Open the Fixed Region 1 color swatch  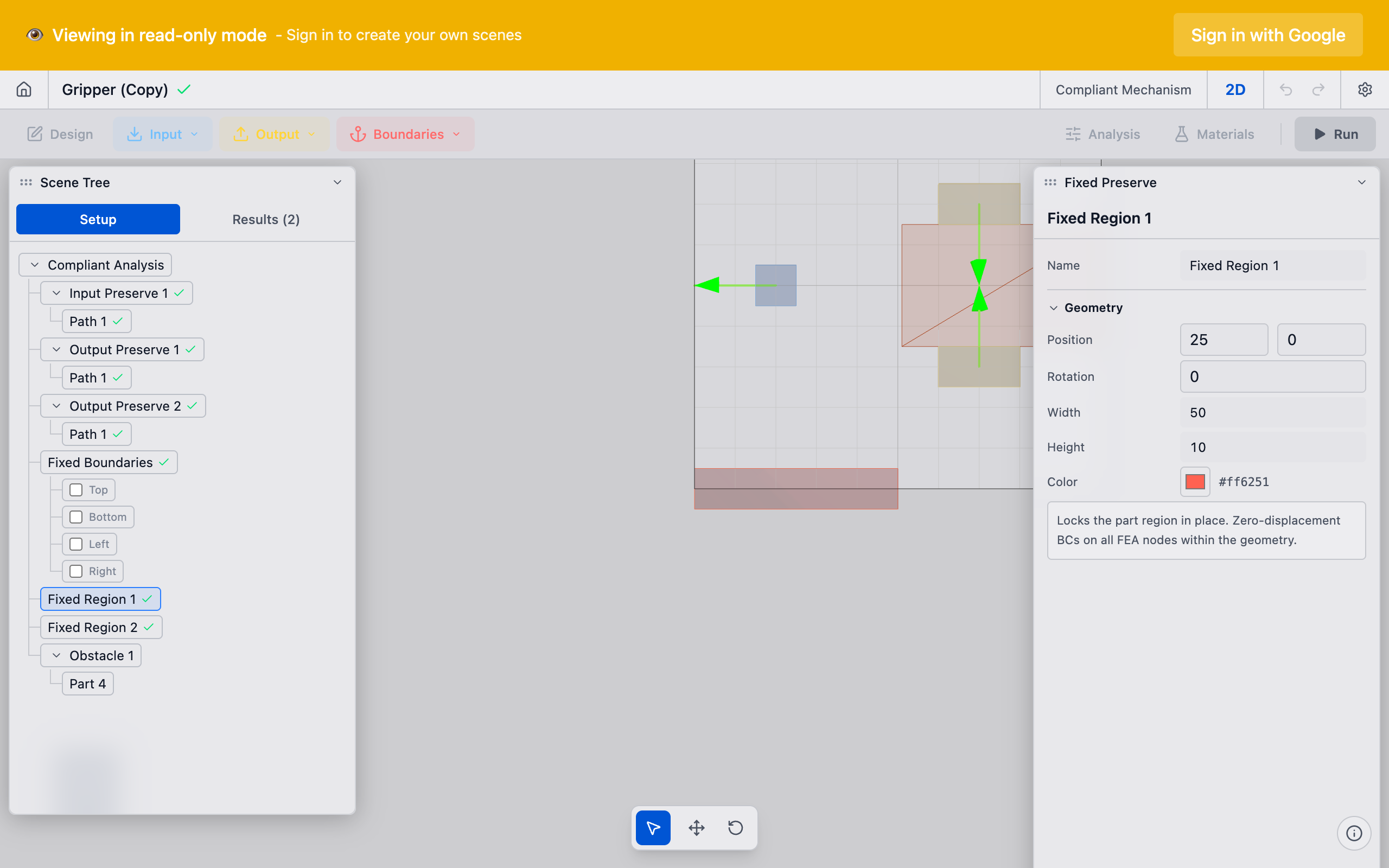tap(1195, 482)
